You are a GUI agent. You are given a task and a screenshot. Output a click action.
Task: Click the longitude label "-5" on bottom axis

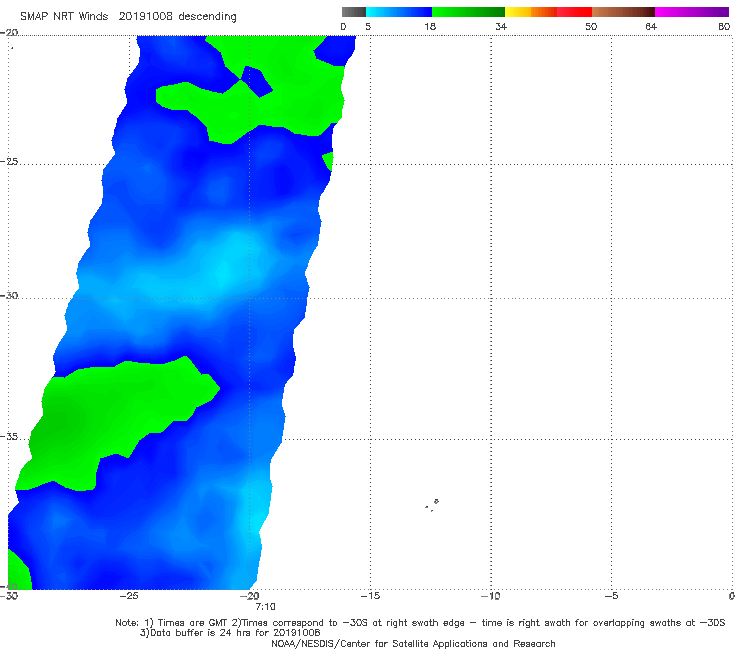point(611,596)
